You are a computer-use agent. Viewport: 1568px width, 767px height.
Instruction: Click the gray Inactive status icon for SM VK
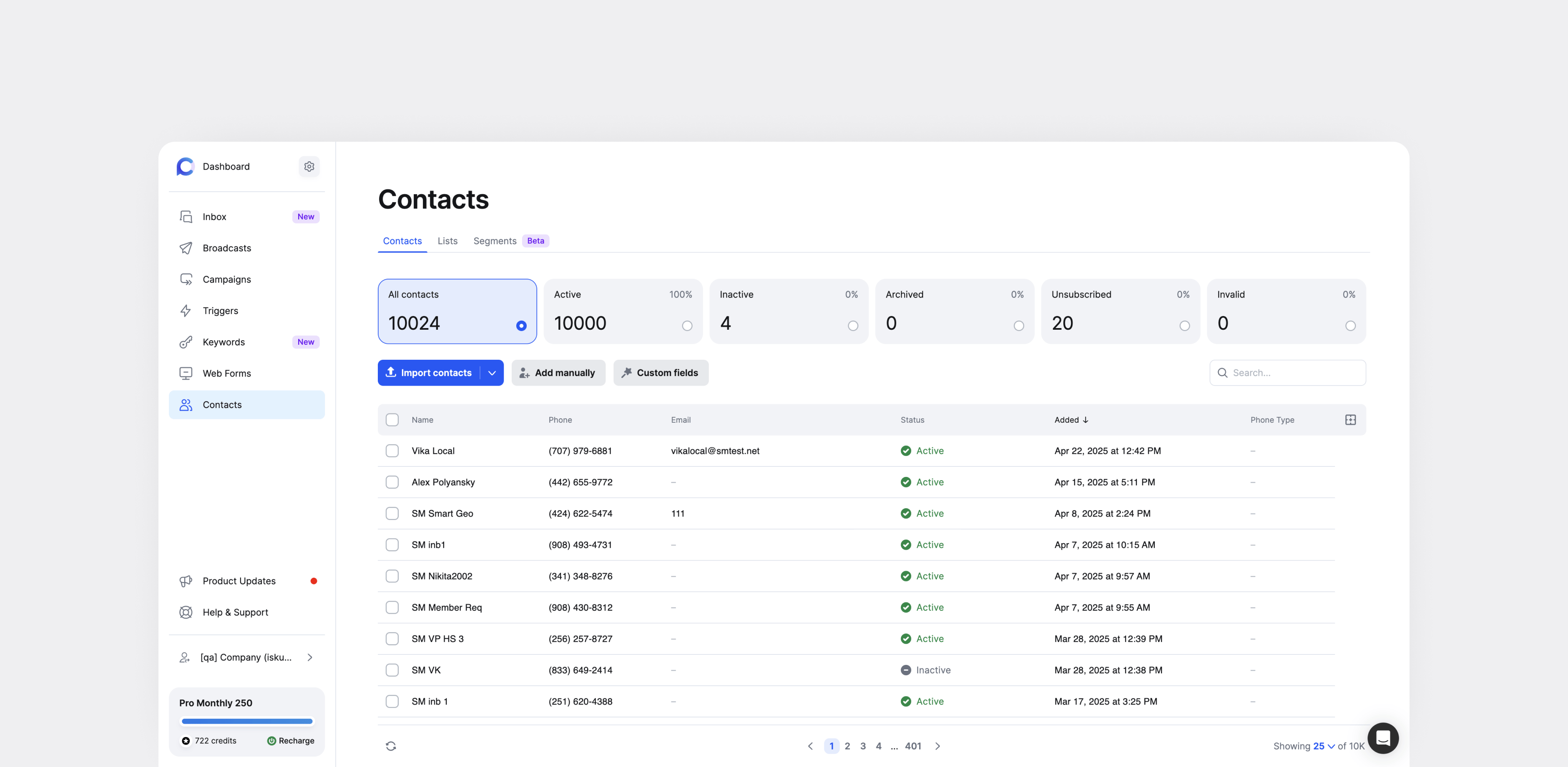coord(906,670)
